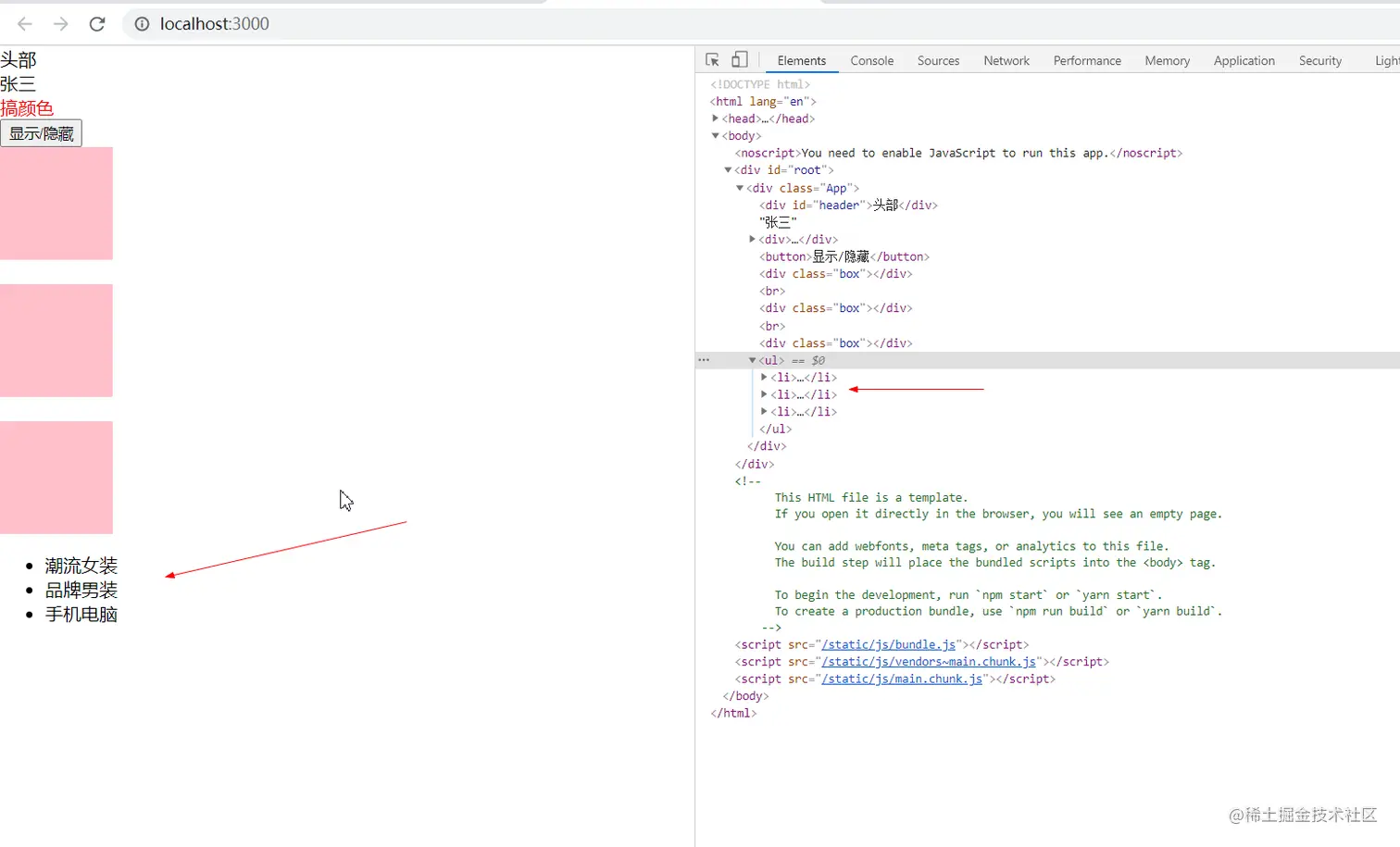Viewport: 1400px width, 847px height.
Task: Open the Performance tab
Action: 1087,60
